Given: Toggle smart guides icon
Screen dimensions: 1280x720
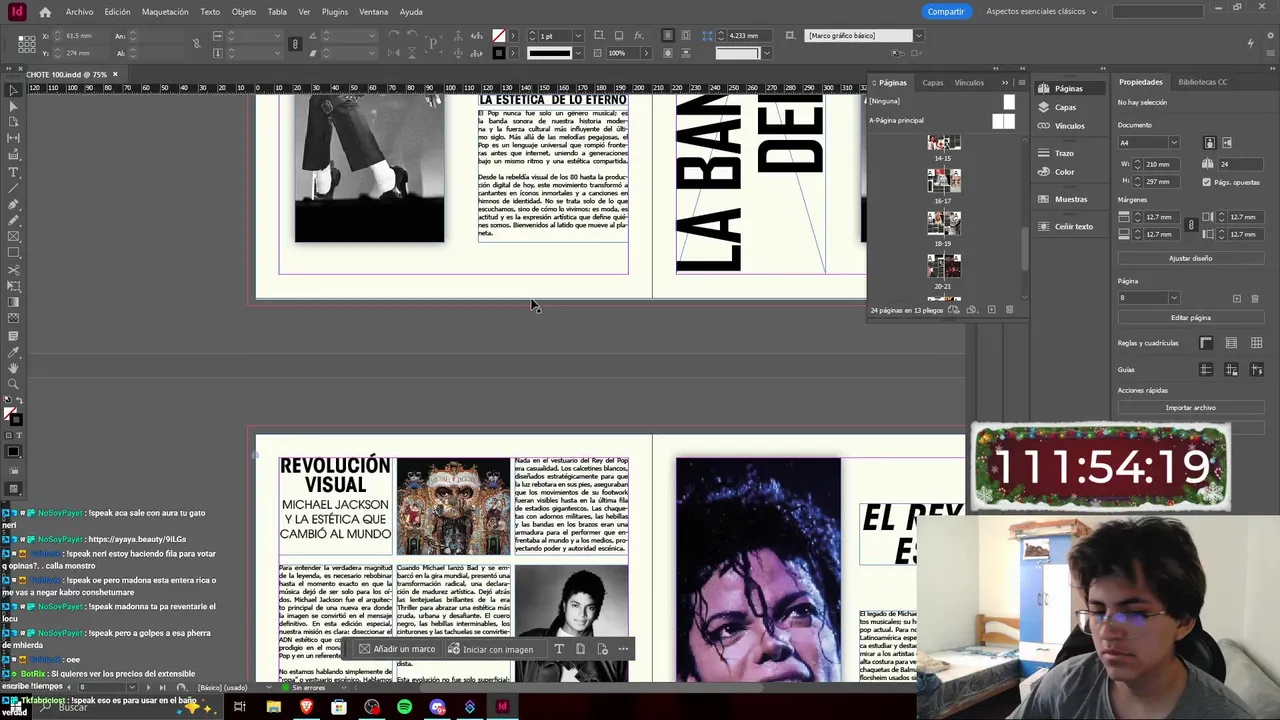Looking at the screenshot, I should (1256, 370).
